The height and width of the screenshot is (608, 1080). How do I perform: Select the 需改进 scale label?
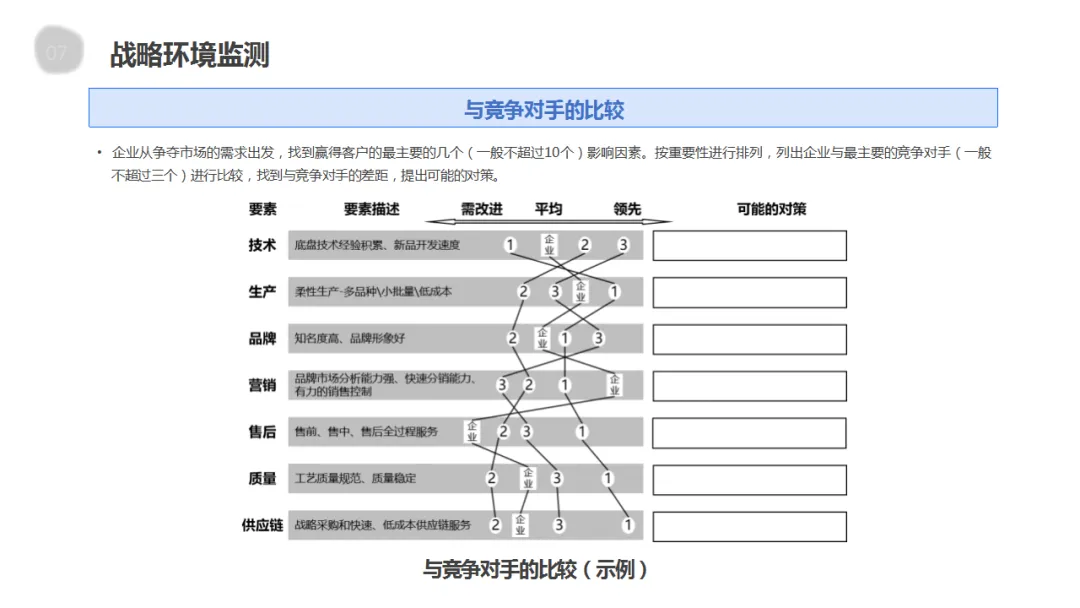[x=481, y=209]
